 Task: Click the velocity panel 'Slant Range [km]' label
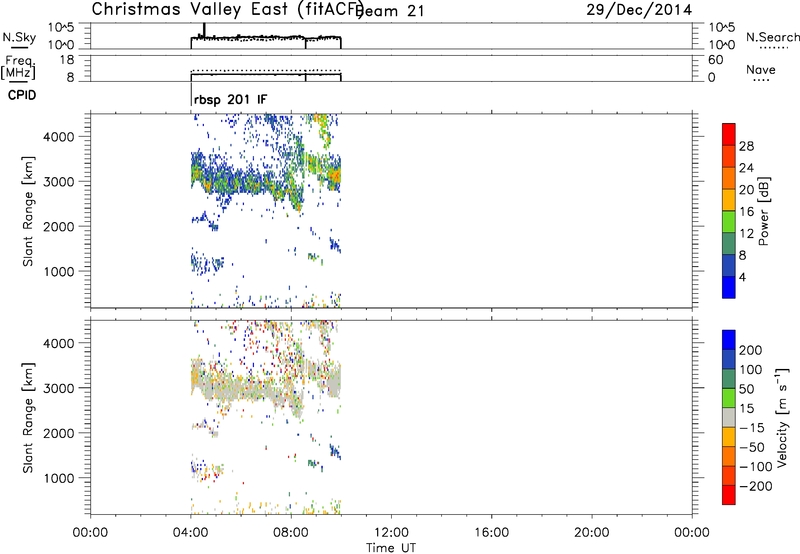tap(28, 418)
